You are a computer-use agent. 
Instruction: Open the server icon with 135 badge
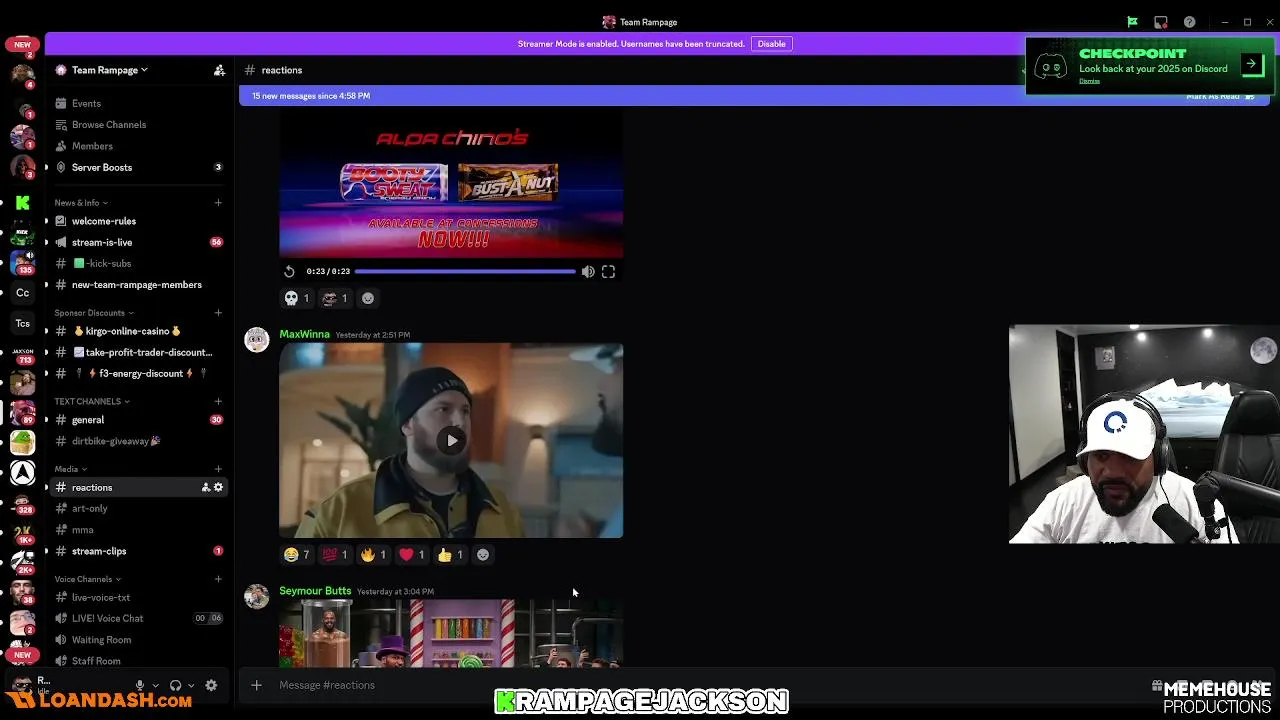coord(22,263)
